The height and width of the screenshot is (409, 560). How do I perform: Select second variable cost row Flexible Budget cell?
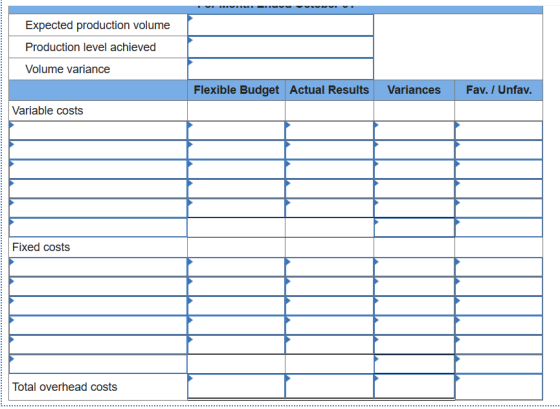click(x=236, y=150)
